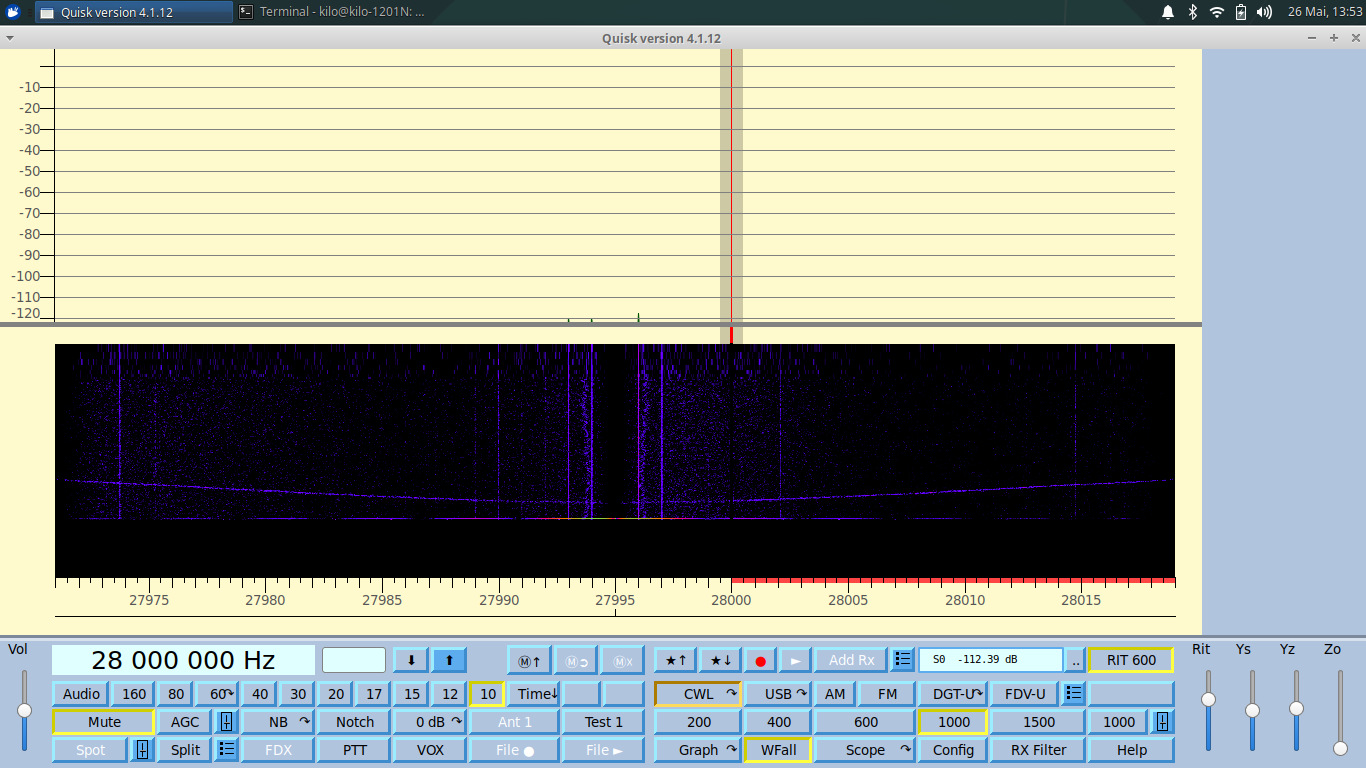Screen dimensions: 1366x768
Task: Open the system volume tray icon
Action: 1264,12
